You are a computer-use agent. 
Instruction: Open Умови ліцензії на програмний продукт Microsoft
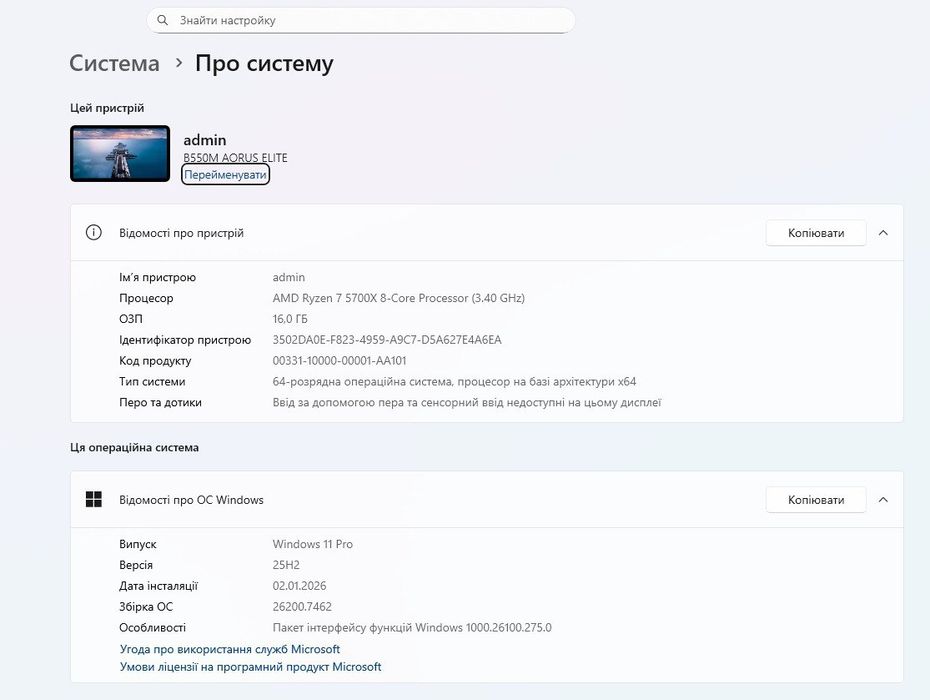point(250,667)
